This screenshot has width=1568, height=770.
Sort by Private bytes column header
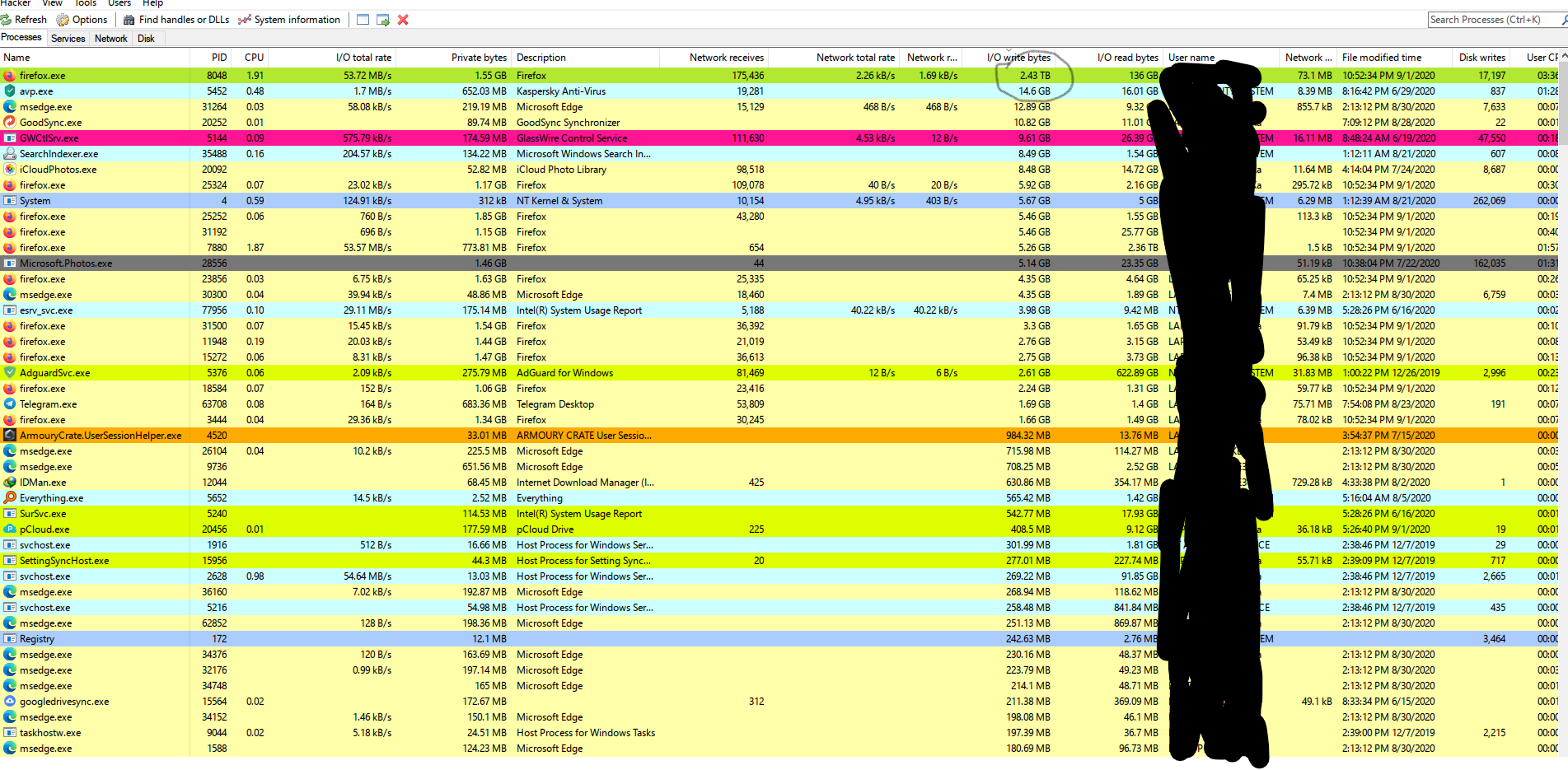[x=454, y=58]
